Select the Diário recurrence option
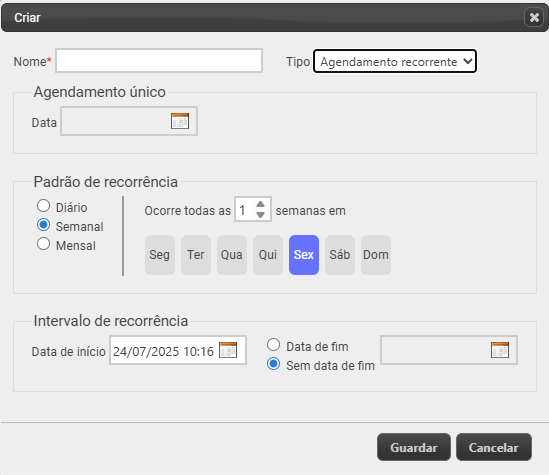The width and height of the screenshot is (549, 475). [x=43, y=206]
